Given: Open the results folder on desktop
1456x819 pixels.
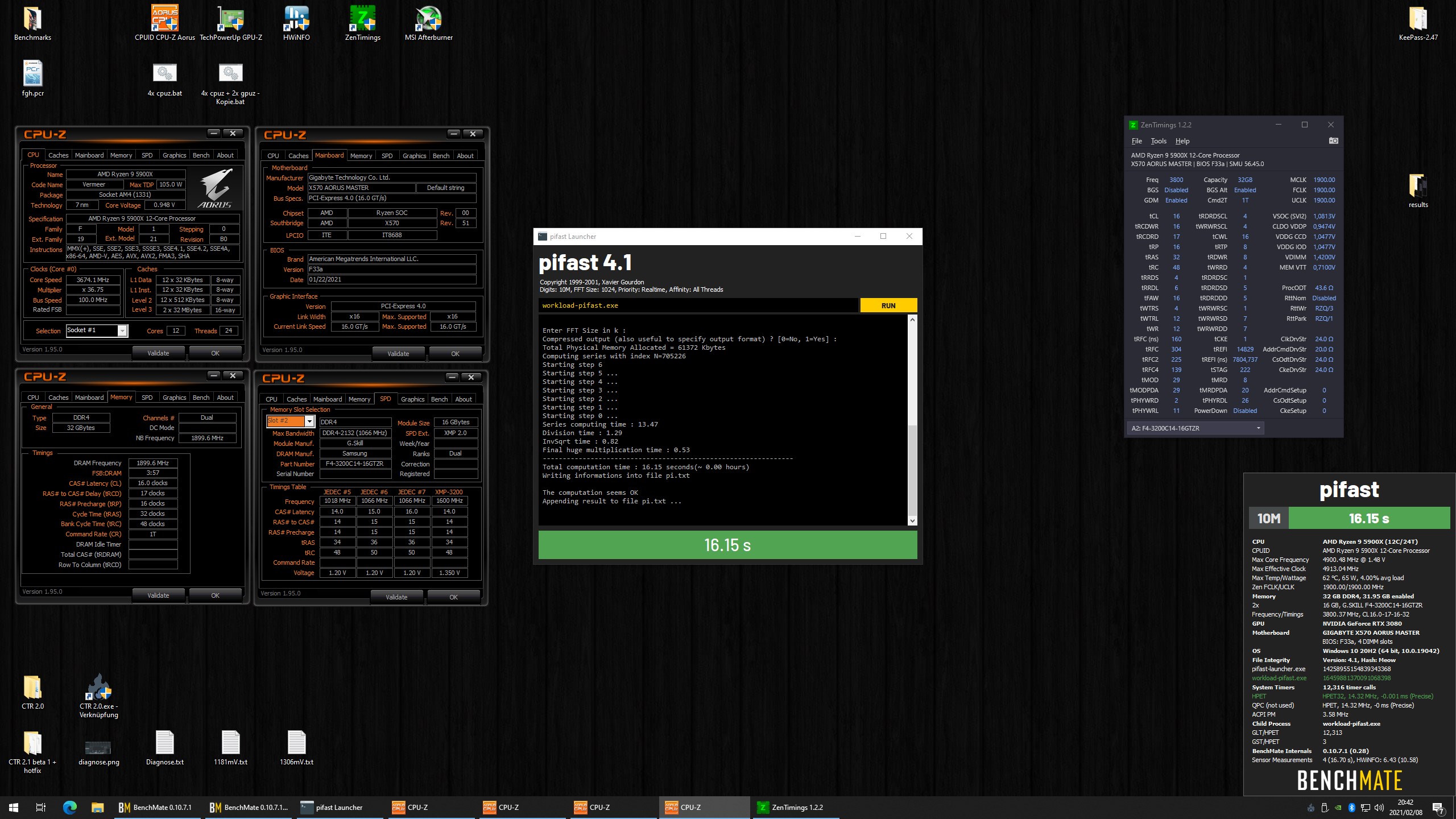Looking at the screenshot, I should pos(1418,191).
